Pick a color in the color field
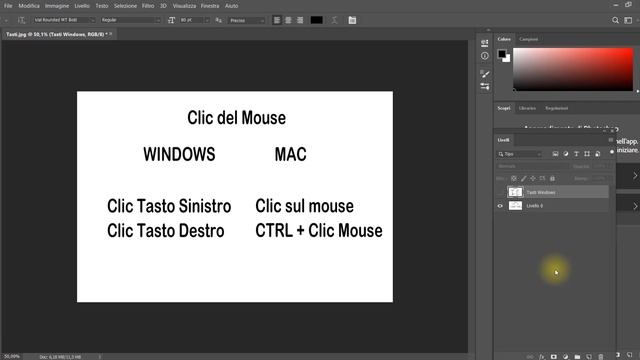Image resolution: width=640 pixels, height=360 pixels. pyautogui.click(x=573, y=69)
